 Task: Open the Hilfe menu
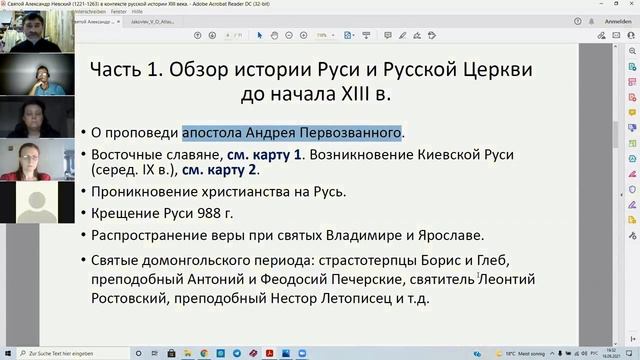137,11
